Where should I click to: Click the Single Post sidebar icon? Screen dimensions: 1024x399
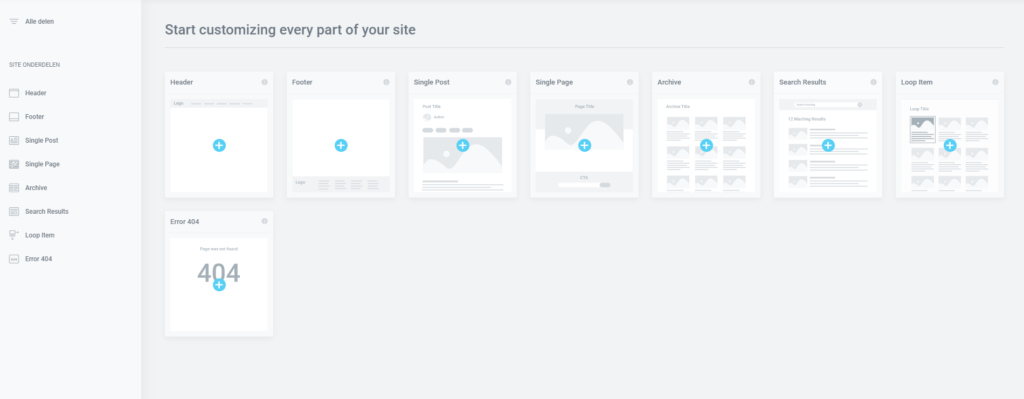tap(14, 140)
